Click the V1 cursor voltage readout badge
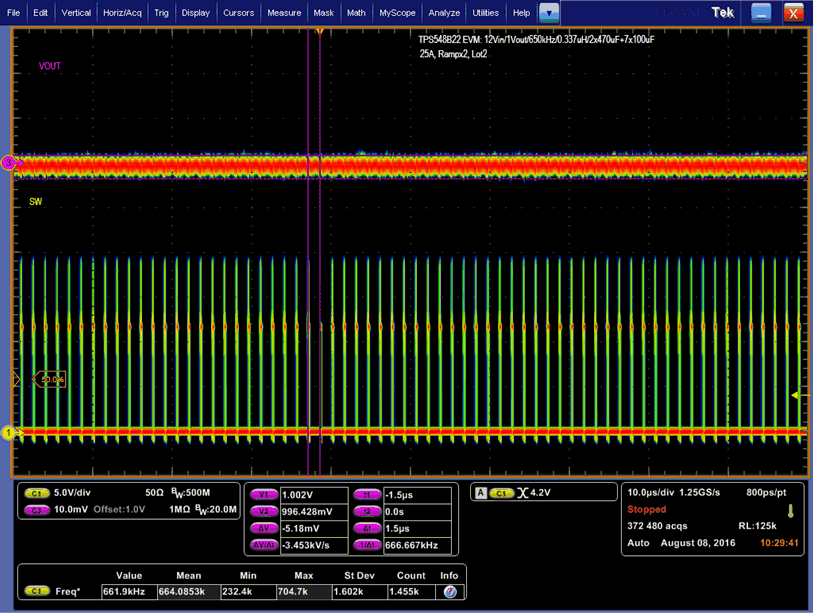 (x=263, y=494)
